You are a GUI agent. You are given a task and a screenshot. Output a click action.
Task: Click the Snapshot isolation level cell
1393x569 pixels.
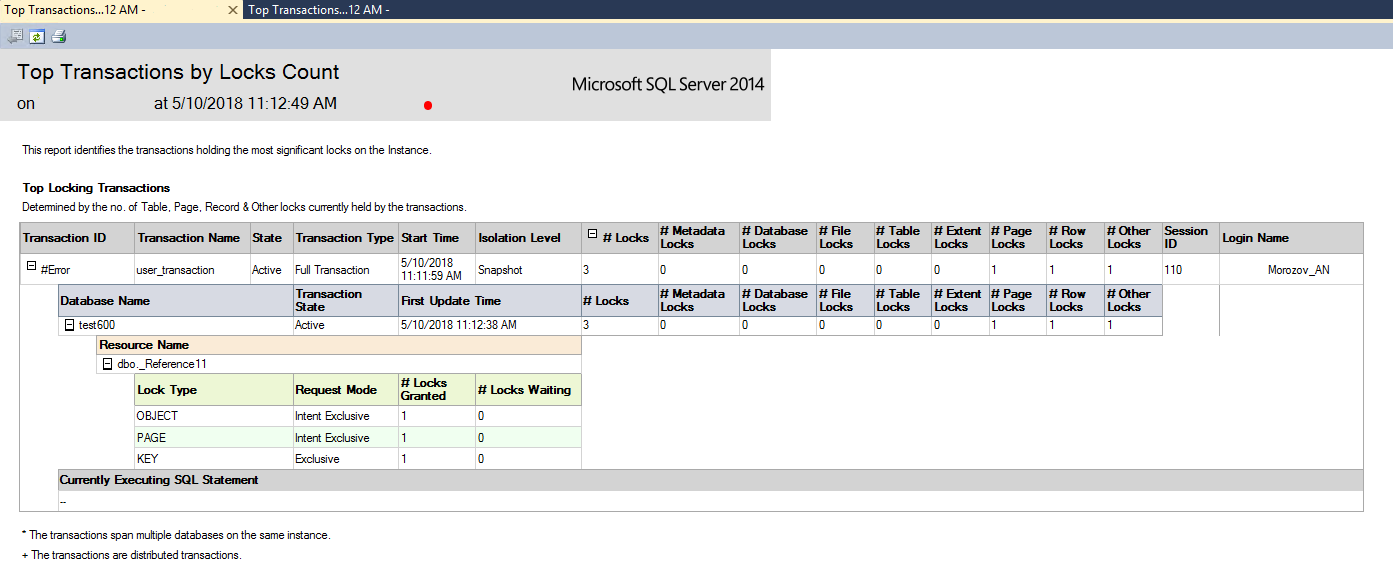click(x=501, y=270)
